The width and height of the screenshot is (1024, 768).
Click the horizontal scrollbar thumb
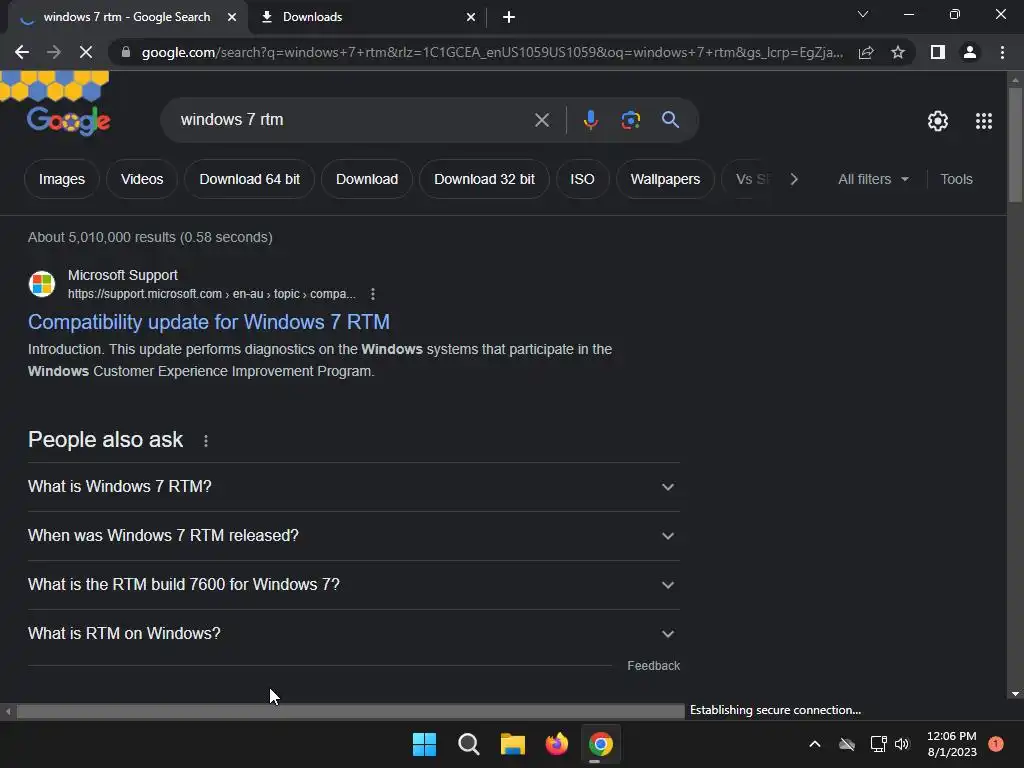(x=350, y=711)
